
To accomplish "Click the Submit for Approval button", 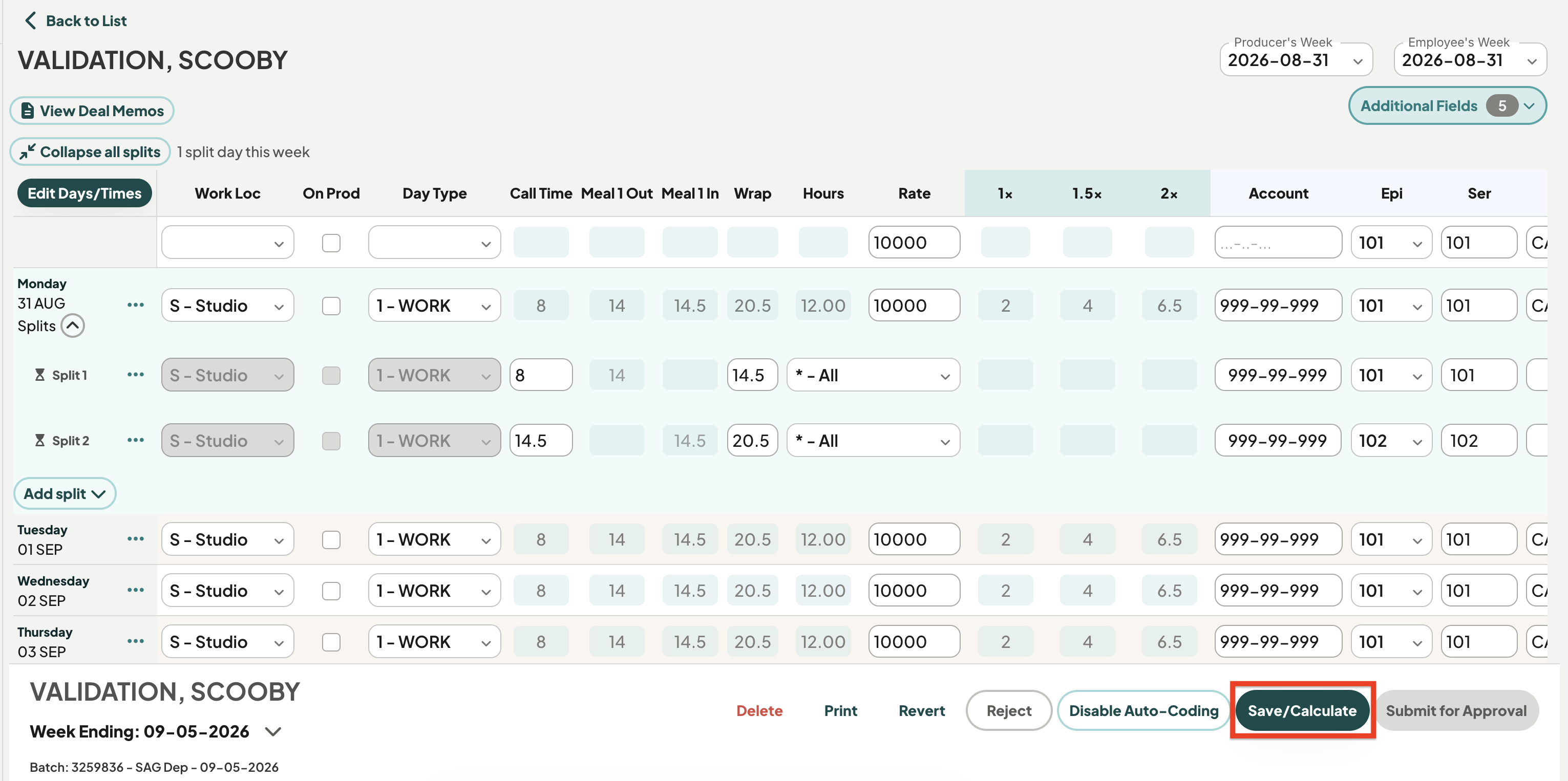I will [1456, 710].
